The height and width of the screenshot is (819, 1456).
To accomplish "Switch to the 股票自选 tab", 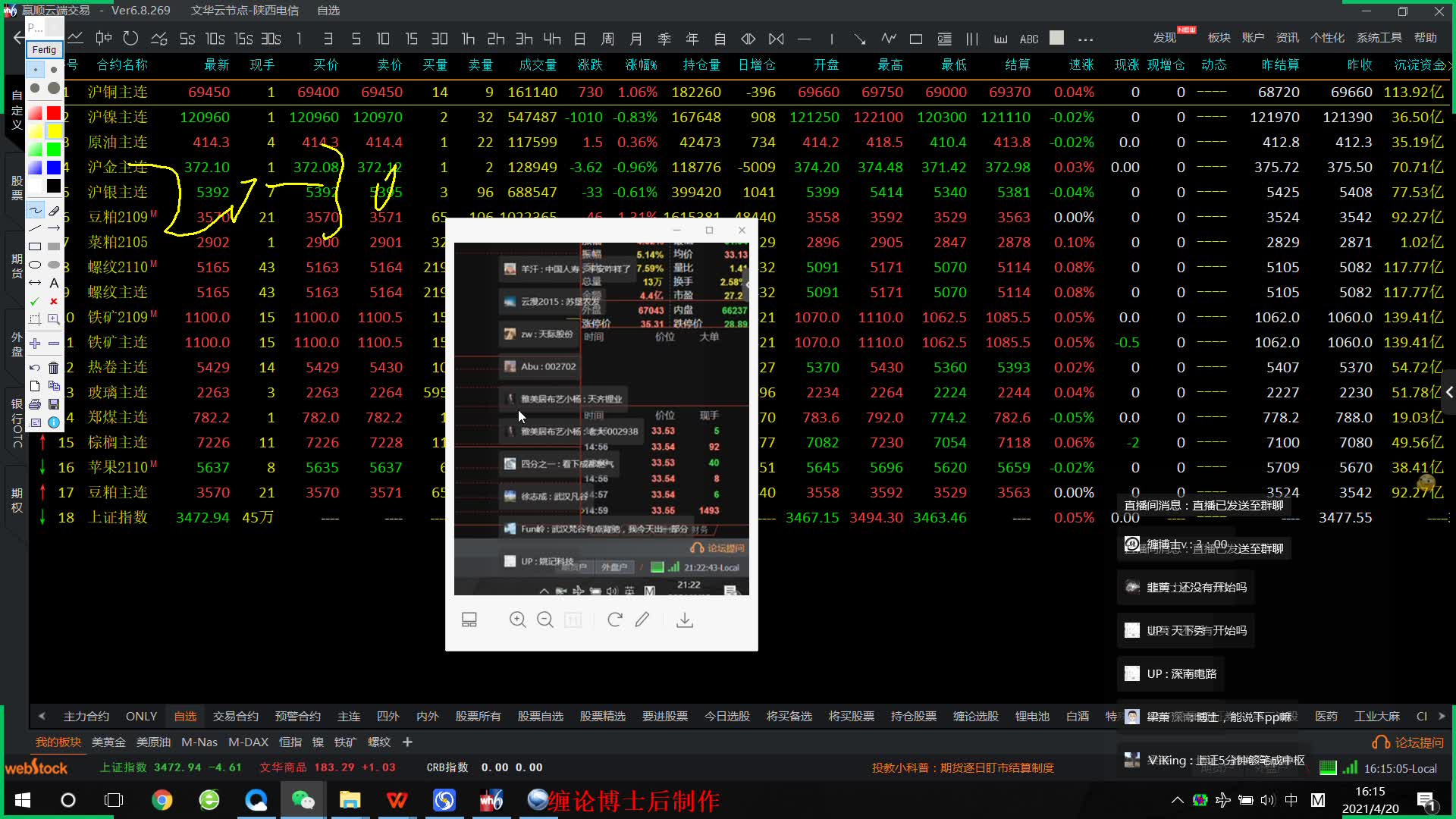I will [541, 716].
